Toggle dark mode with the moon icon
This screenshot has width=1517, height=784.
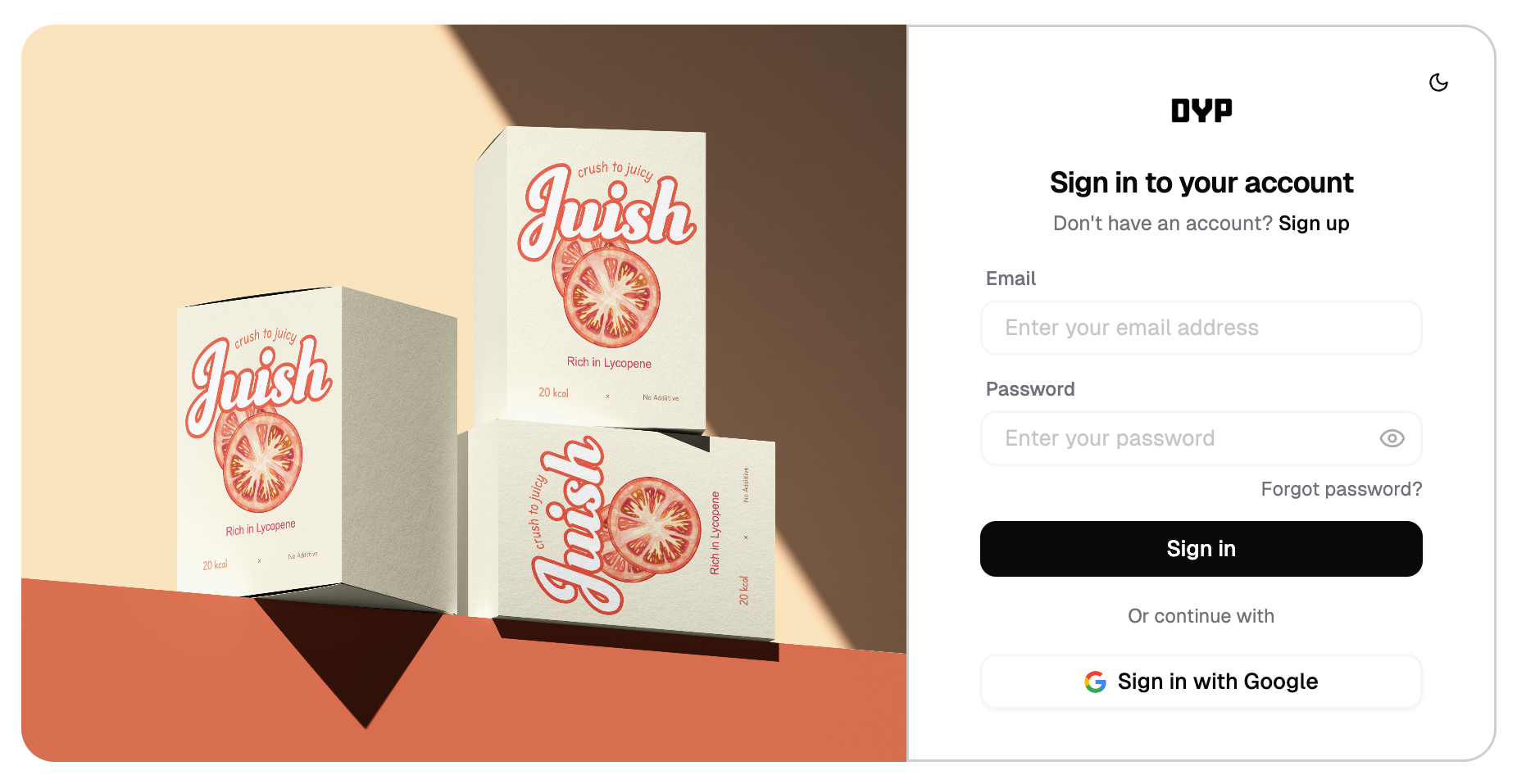pos(1438,82)
